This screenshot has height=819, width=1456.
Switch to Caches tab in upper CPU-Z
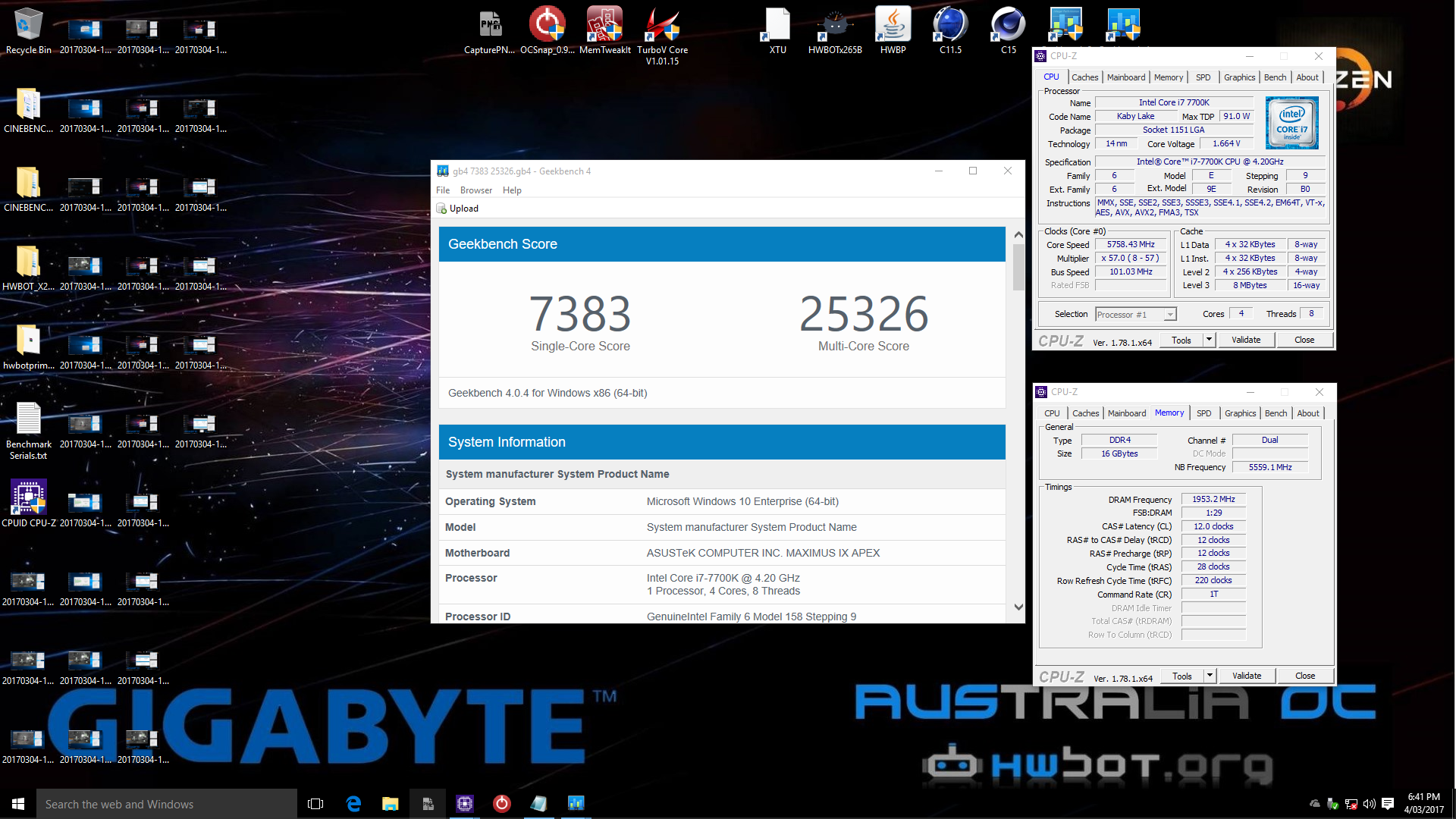1084,77
